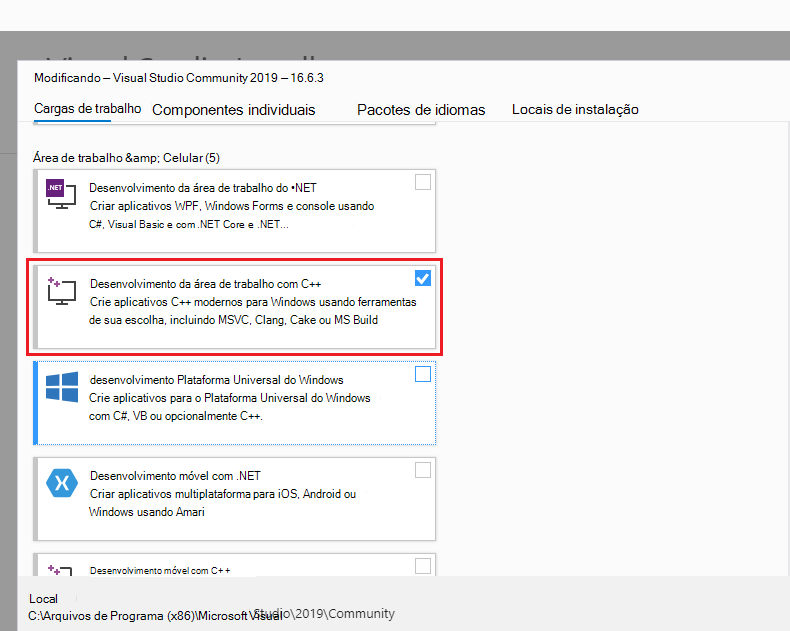Click the C++ desktop monitor icon
The width and height of the screenshot is (790, 631).
point(61,291)
